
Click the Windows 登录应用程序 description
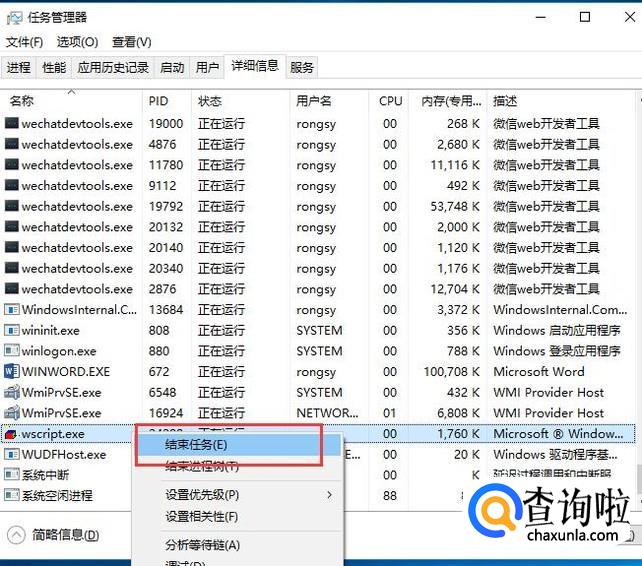[x=556, y=351]
